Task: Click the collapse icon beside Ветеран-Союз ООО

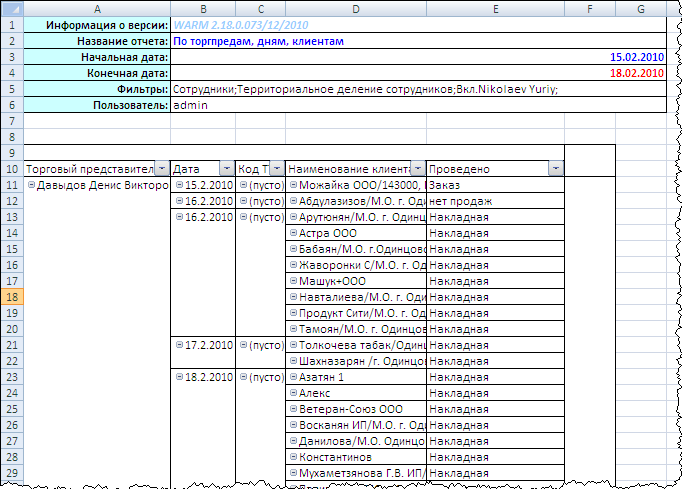Action: (x=293, y=409)
